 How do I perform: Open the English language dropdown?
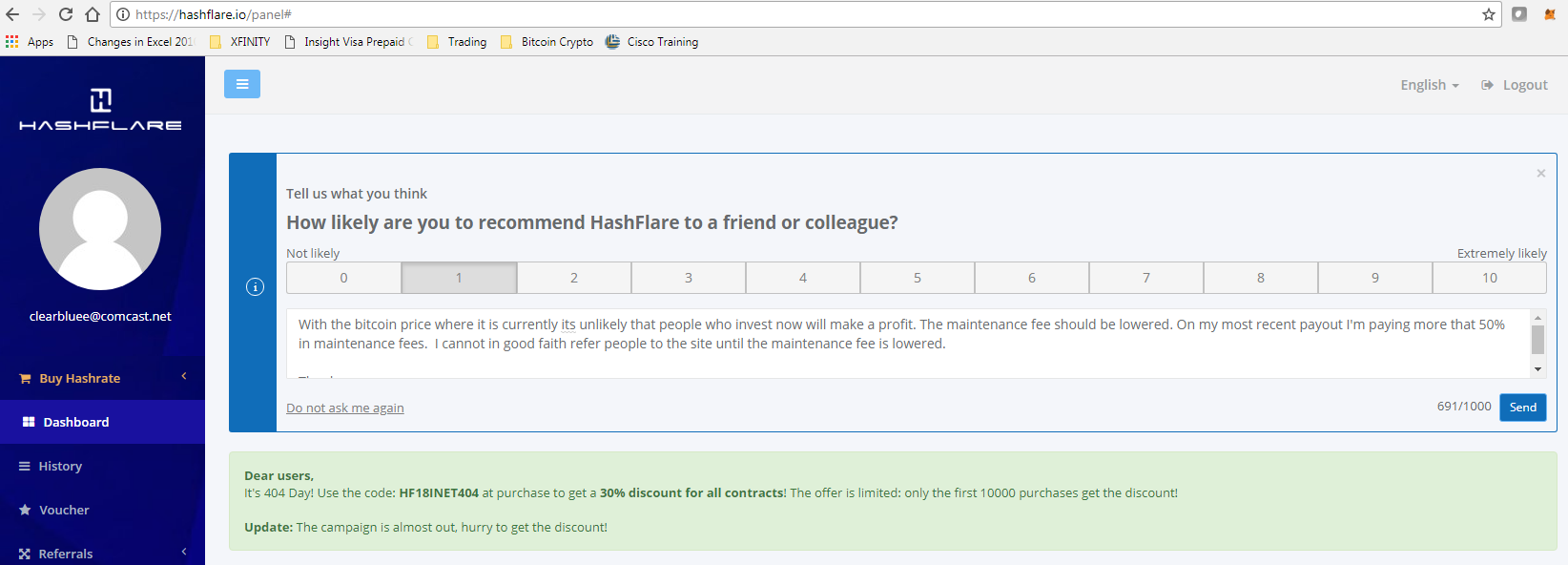(x=1429, y=85)
